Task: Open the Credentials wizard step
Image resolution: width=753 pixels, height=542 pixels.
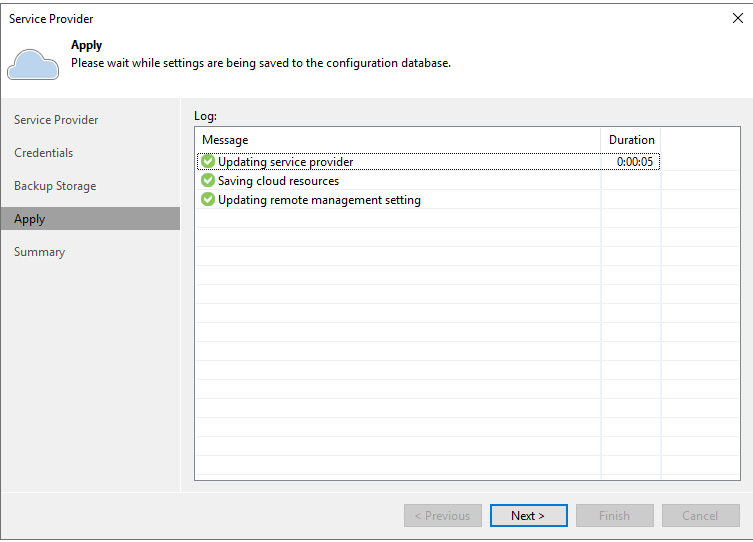Action: 44,153
